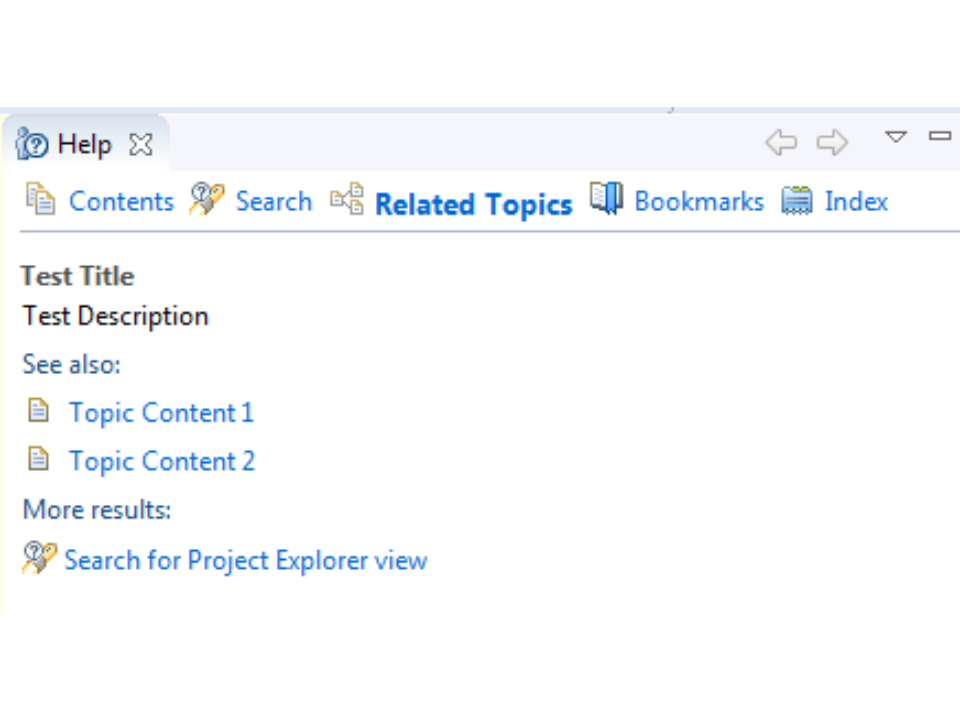Click the Help view question mark icon
Screen dimensions: 960x720
point(32,145)
